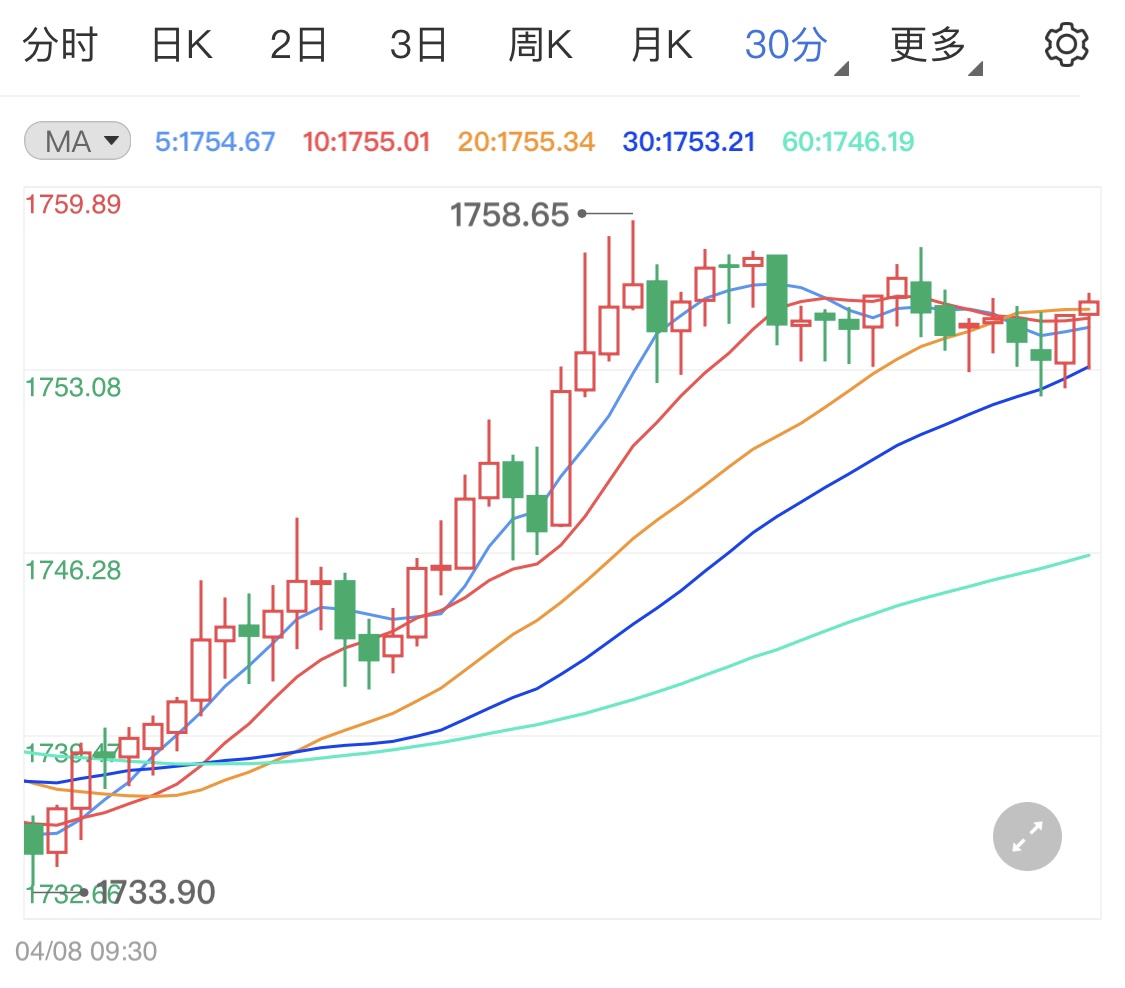Viewport: 1125px width, 988px height.
Task: Click the MA10 value 10:1755.01
Action: [366, 142]
